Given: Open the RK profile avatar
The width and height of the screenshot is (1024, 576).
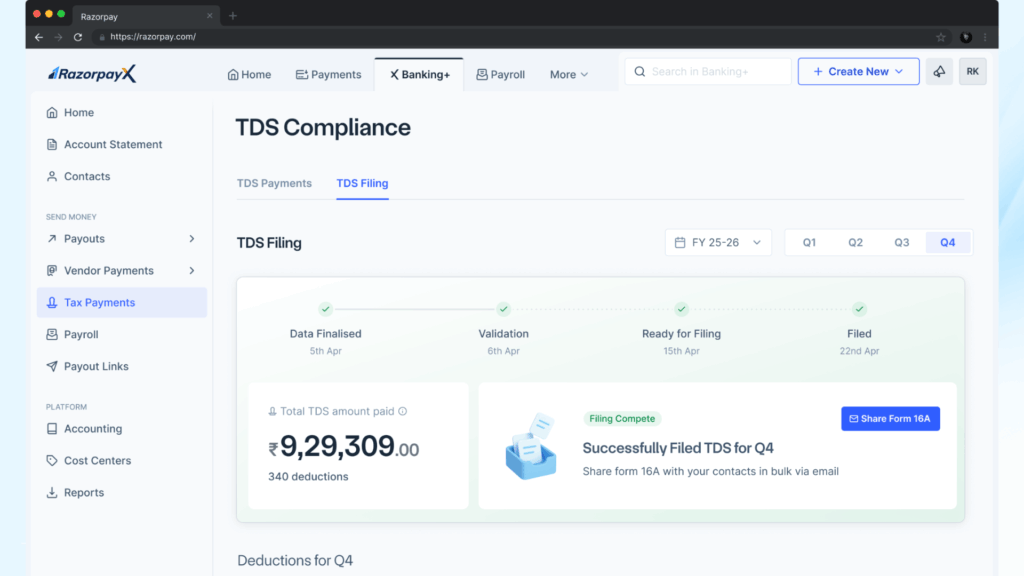Looking at the screenshot, I should coord(972,72).
